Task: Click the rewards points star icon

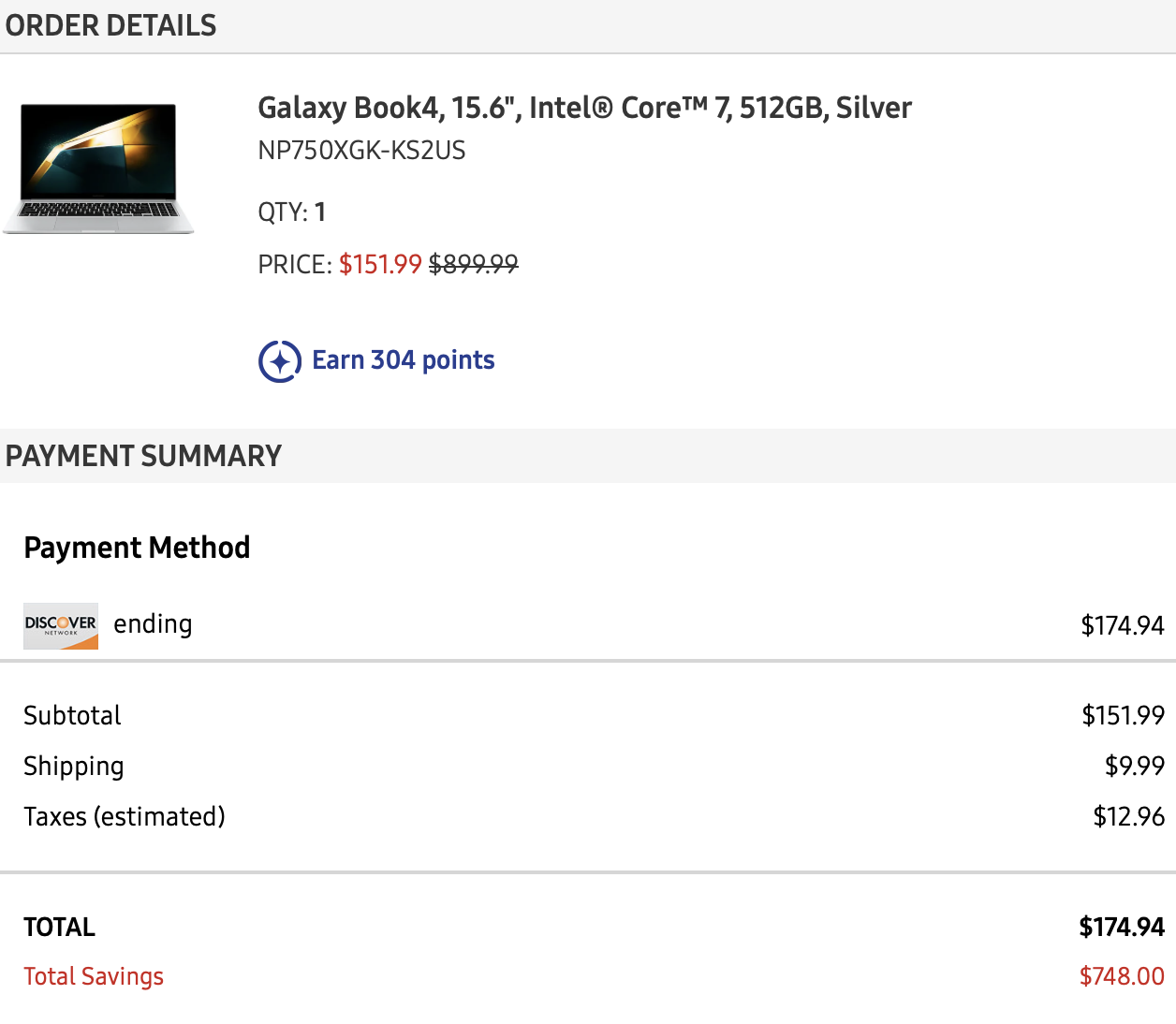Action: (279, 361)
